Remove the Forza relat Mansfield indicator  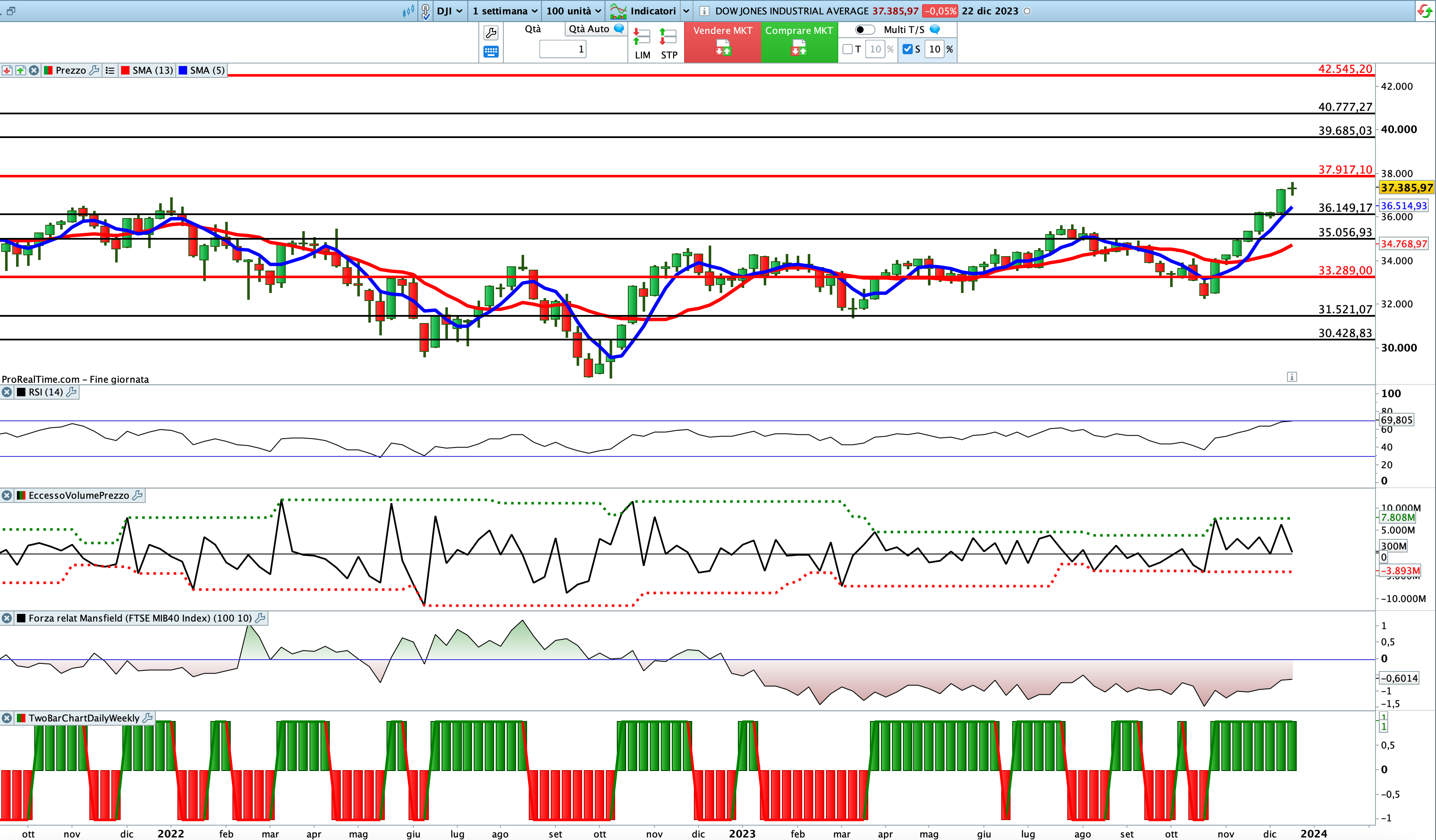[x=7, y=618]
